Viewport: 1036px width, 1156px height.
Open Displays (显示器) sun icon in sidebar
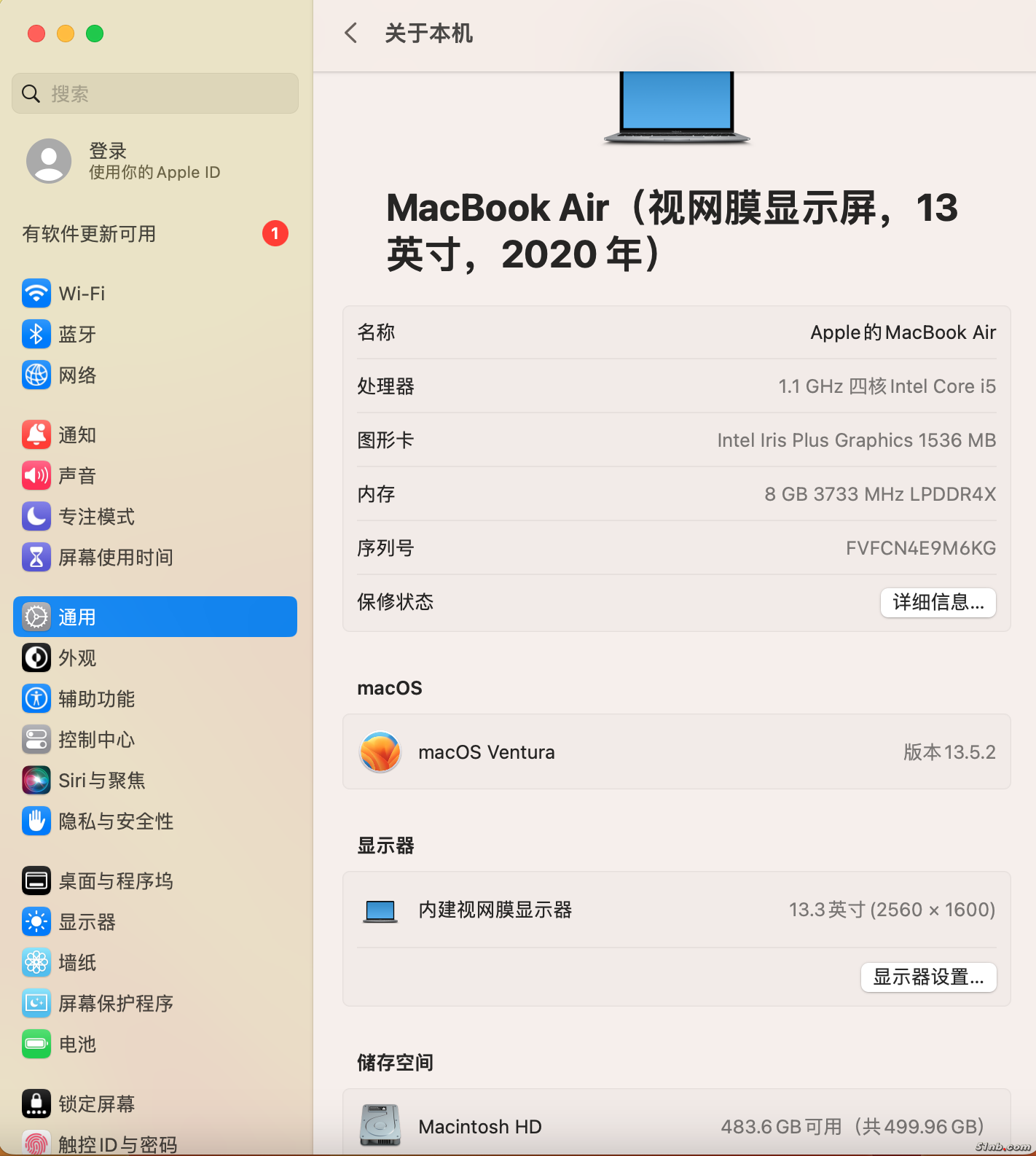coord(36,922)
